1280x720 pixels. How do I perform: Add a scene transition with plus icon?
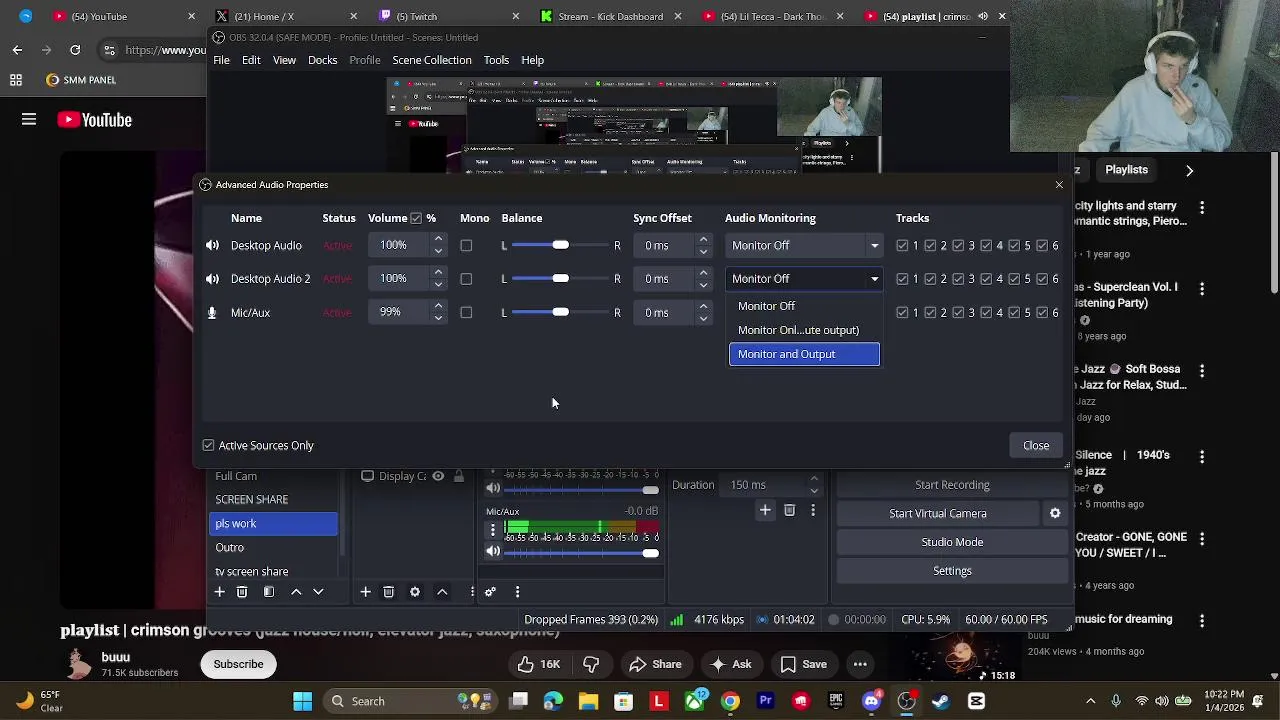pyautogui.click(x=765, y=510)
